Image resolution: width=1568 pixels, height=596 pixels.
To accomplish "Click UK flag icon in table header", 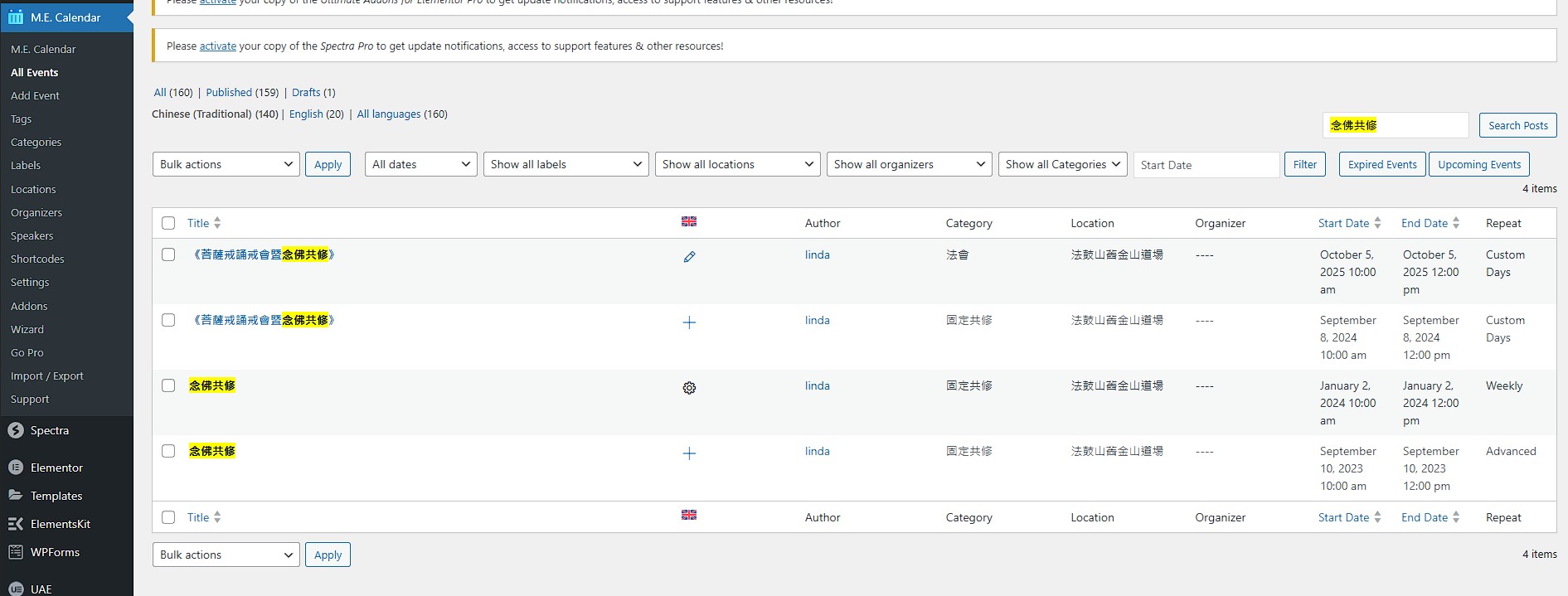I will coord(689,221).
